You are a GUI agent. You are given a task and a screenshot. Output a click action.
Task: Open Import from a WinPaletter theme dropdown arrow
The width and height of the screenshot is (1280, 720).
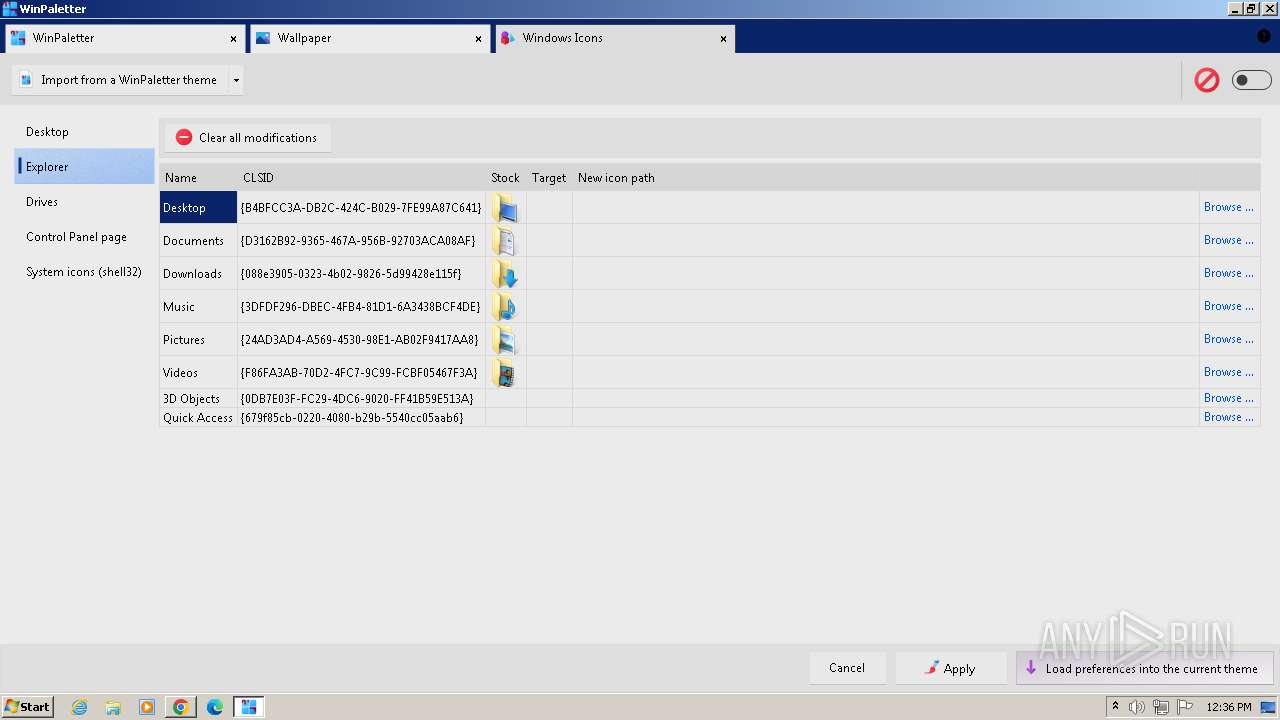tap(236, 80)
